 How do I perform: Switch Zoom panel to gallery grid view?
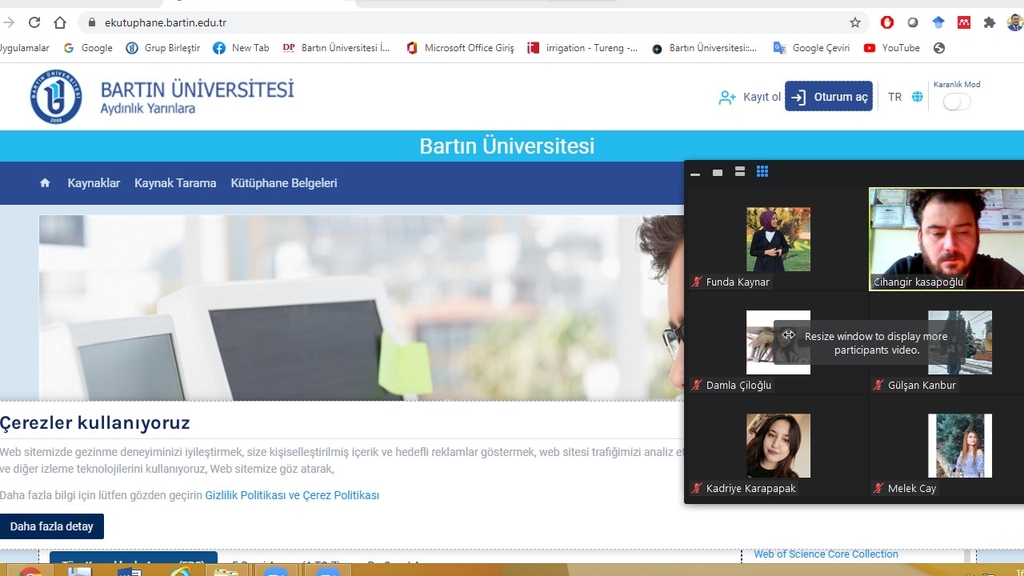pyautogui.click(x=762, y=172)
